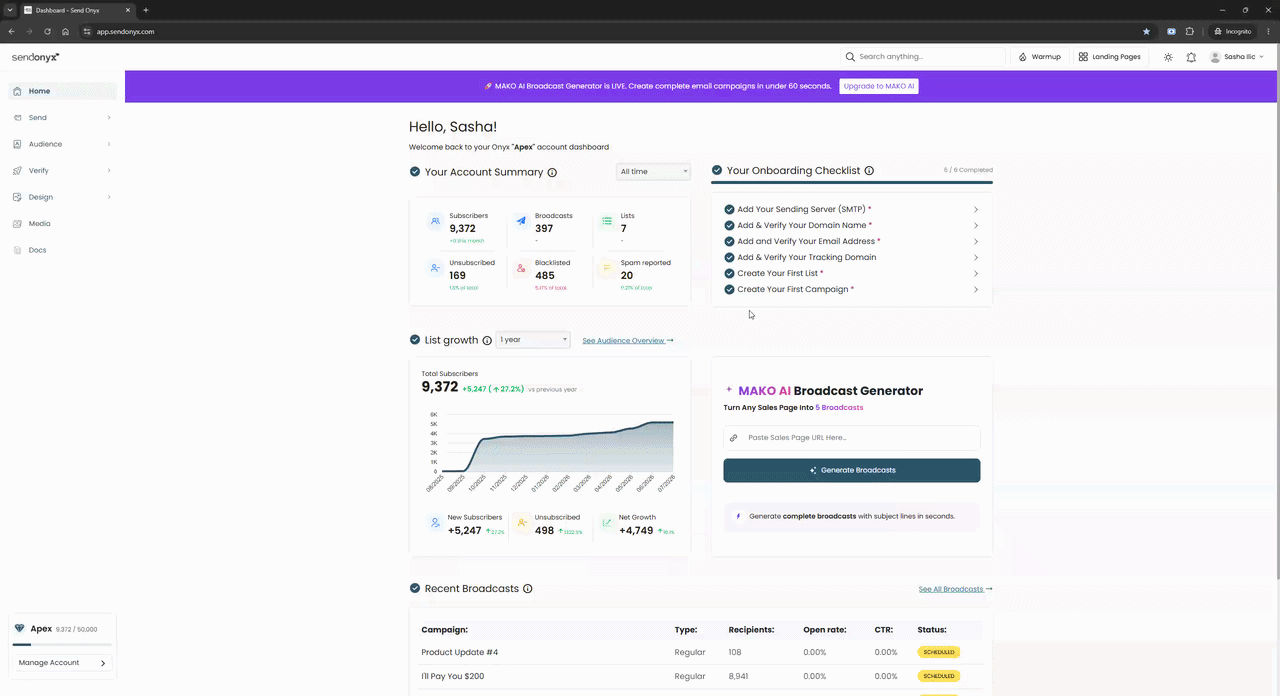1280x696 pixels.
Task: Open the notifications bell icon
Action: [1191, 57]
